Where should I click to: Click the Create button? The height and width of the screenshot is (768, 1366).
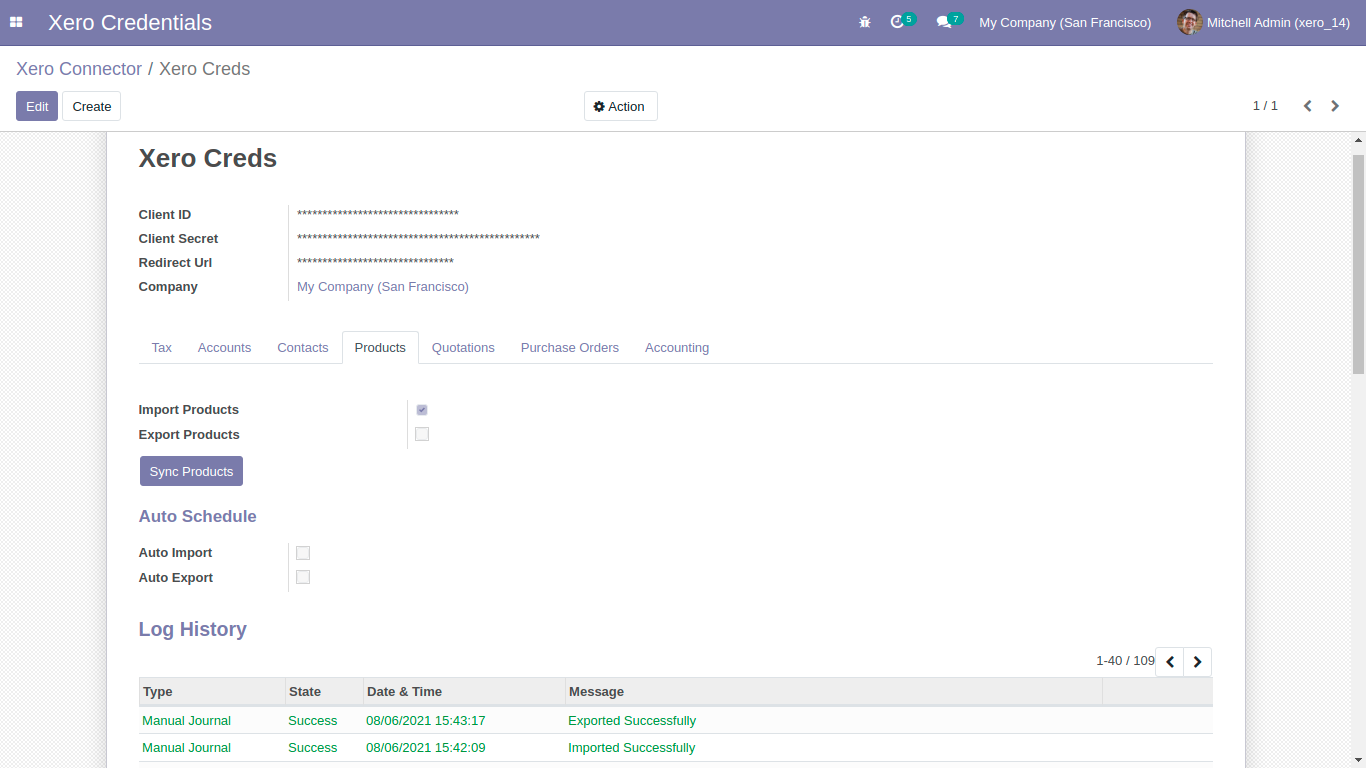point(92,106)
